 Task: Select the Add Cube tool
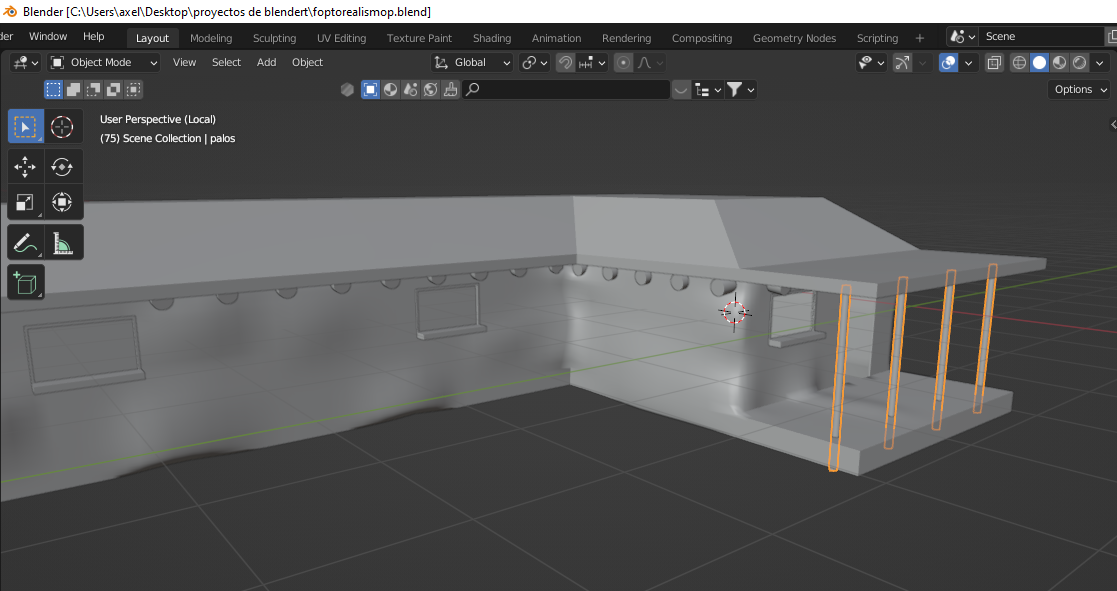(x=25, y=282)
